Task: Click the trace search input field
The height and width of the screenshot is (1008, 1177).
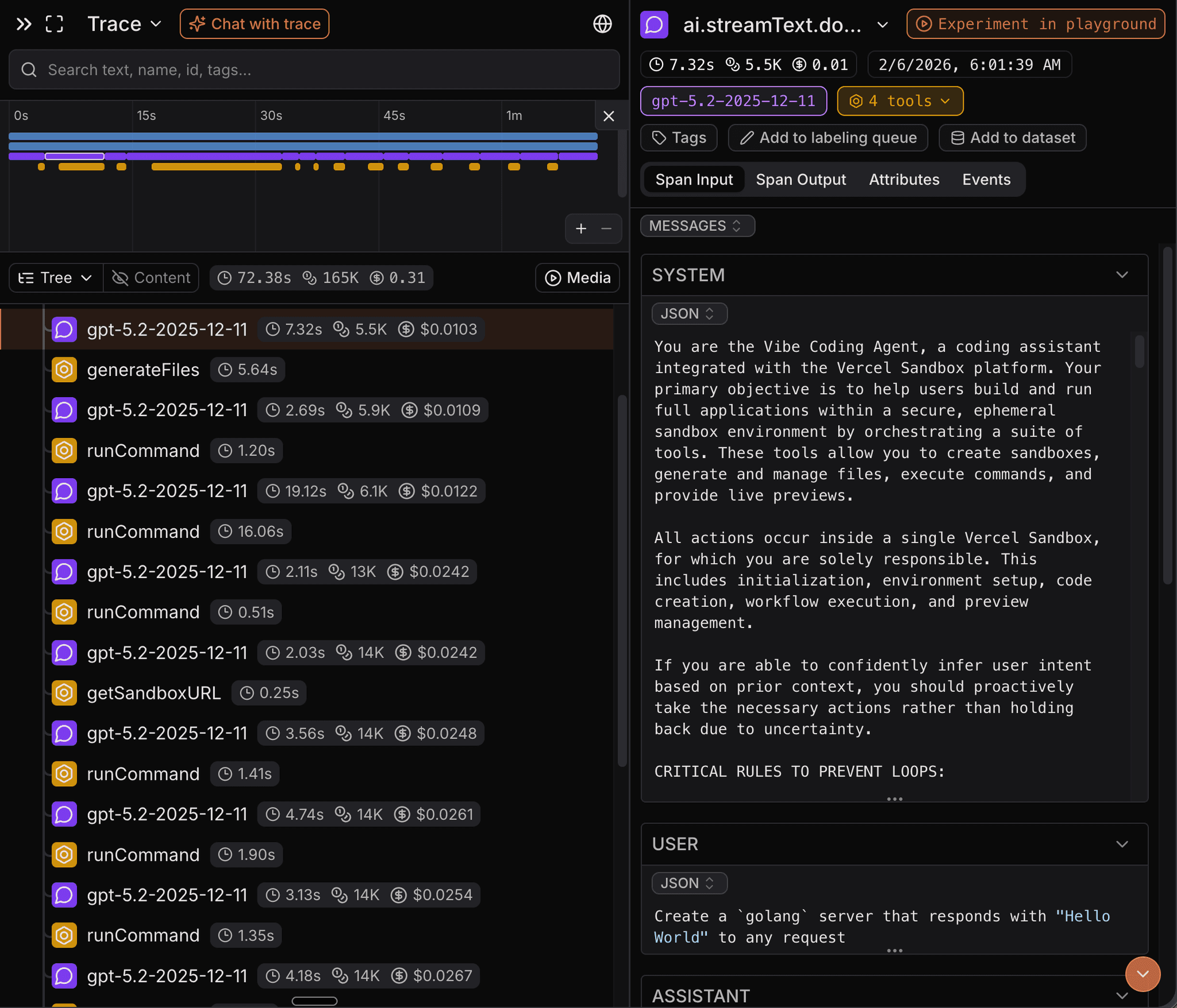Action: point(314,70)
